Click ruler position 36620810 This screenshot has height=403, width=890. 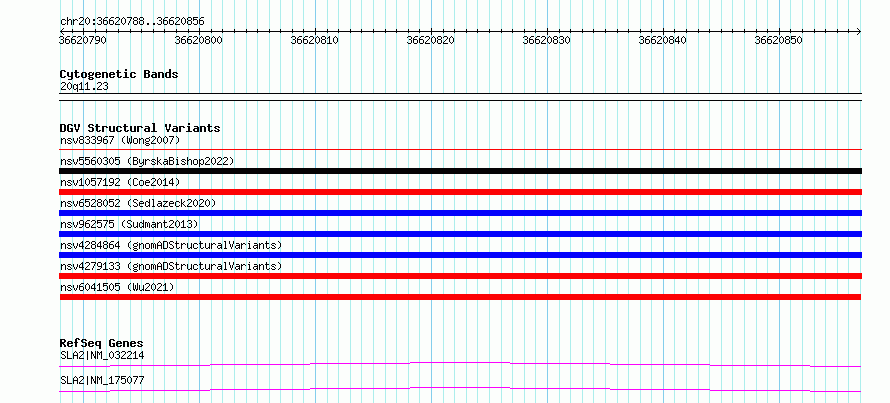click(x=314, y=40)
